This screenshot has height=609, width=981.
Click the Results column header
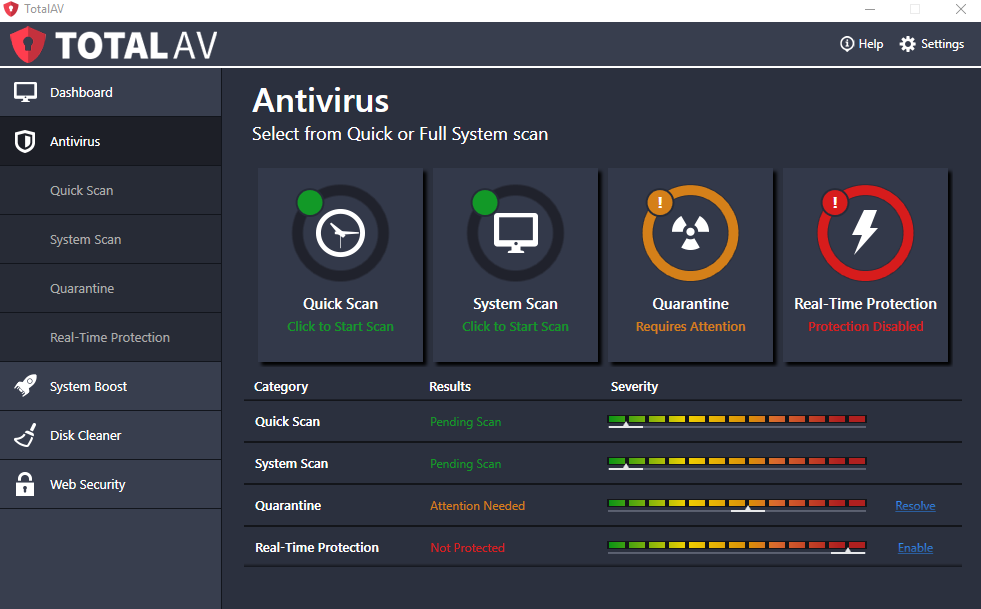click(x=450, y=386)
